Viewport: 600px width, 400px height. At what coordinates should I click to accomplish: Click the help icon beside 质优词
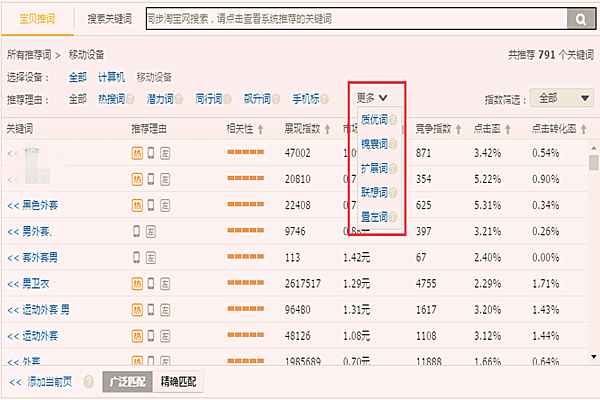click(393, 120)
